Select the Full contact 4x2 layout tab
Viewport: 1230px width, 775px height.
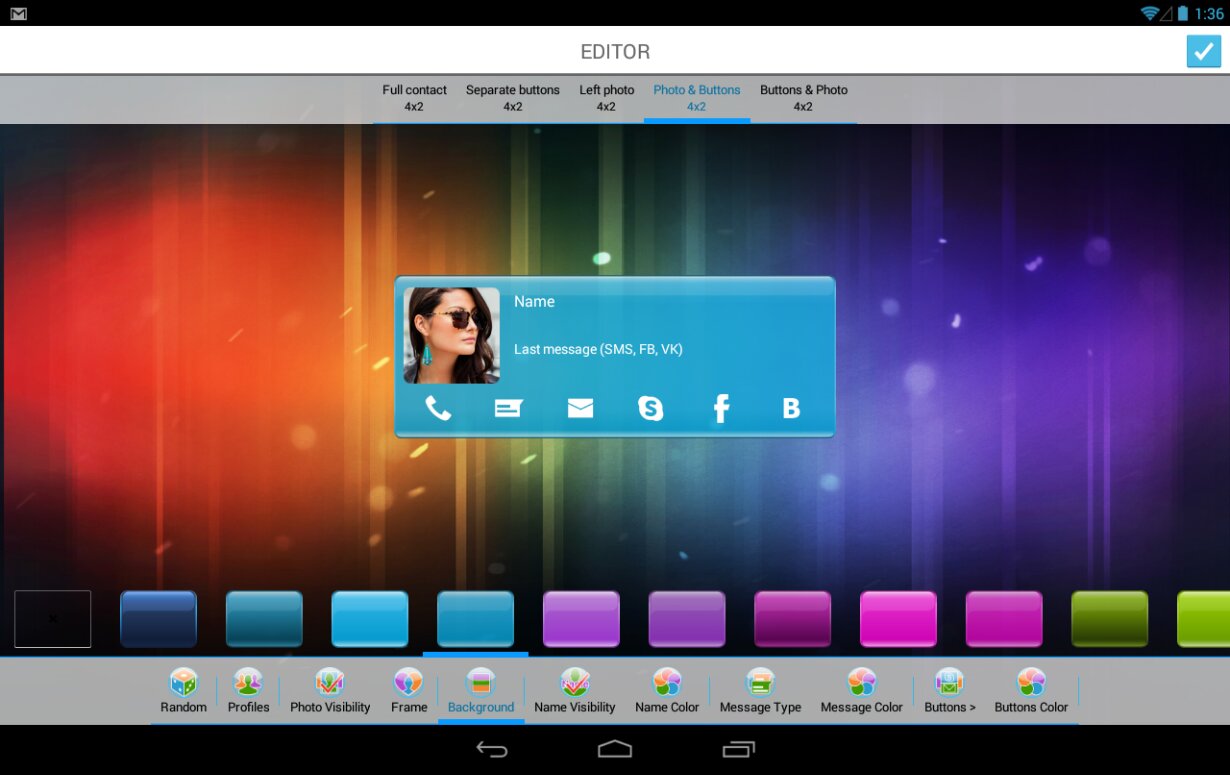[x=414, y=97]
